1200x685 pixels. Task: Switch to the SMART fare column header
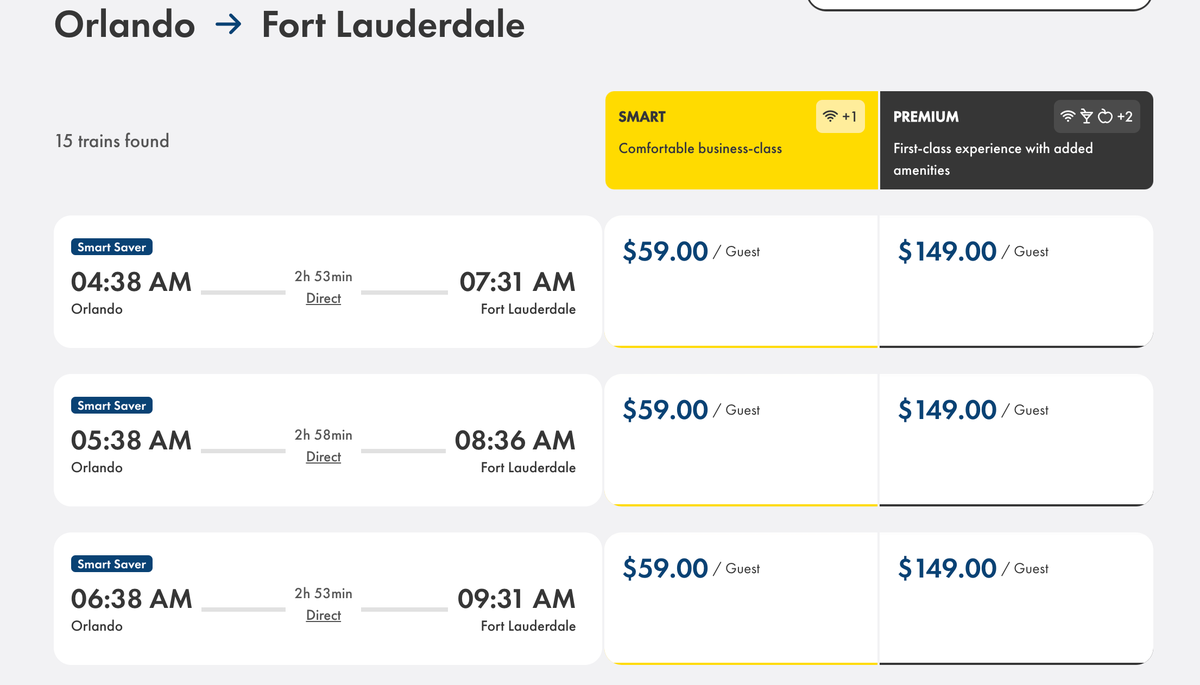coord(740,140)
